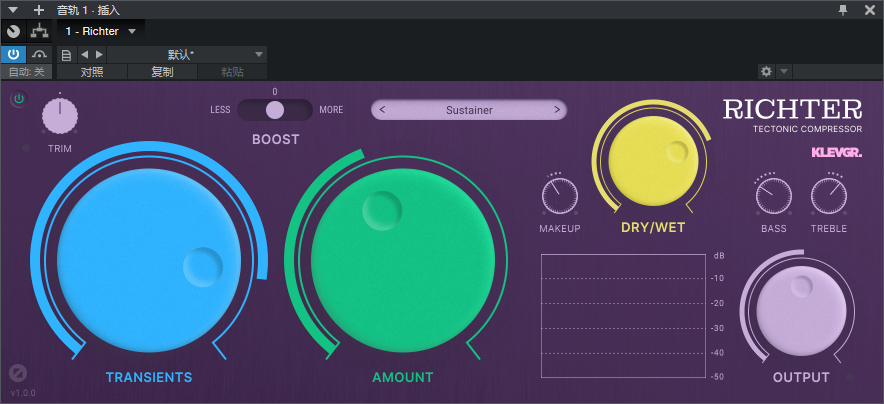This screenshot has height=404, width=884.
Task: Go to previous preset arrow
Action: (84, 55)
